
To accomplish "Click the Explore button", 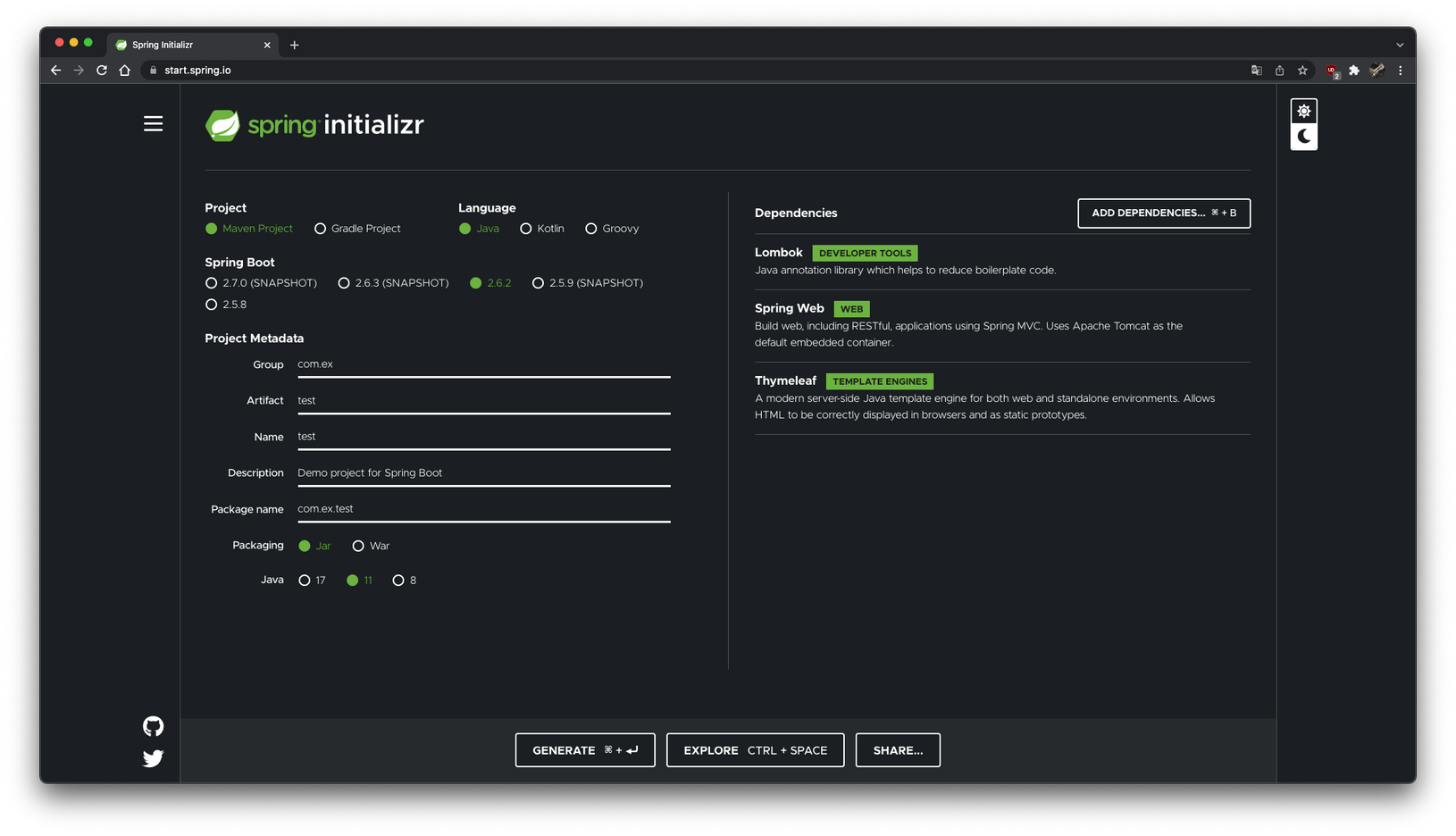I will click(x=756, y=750).
